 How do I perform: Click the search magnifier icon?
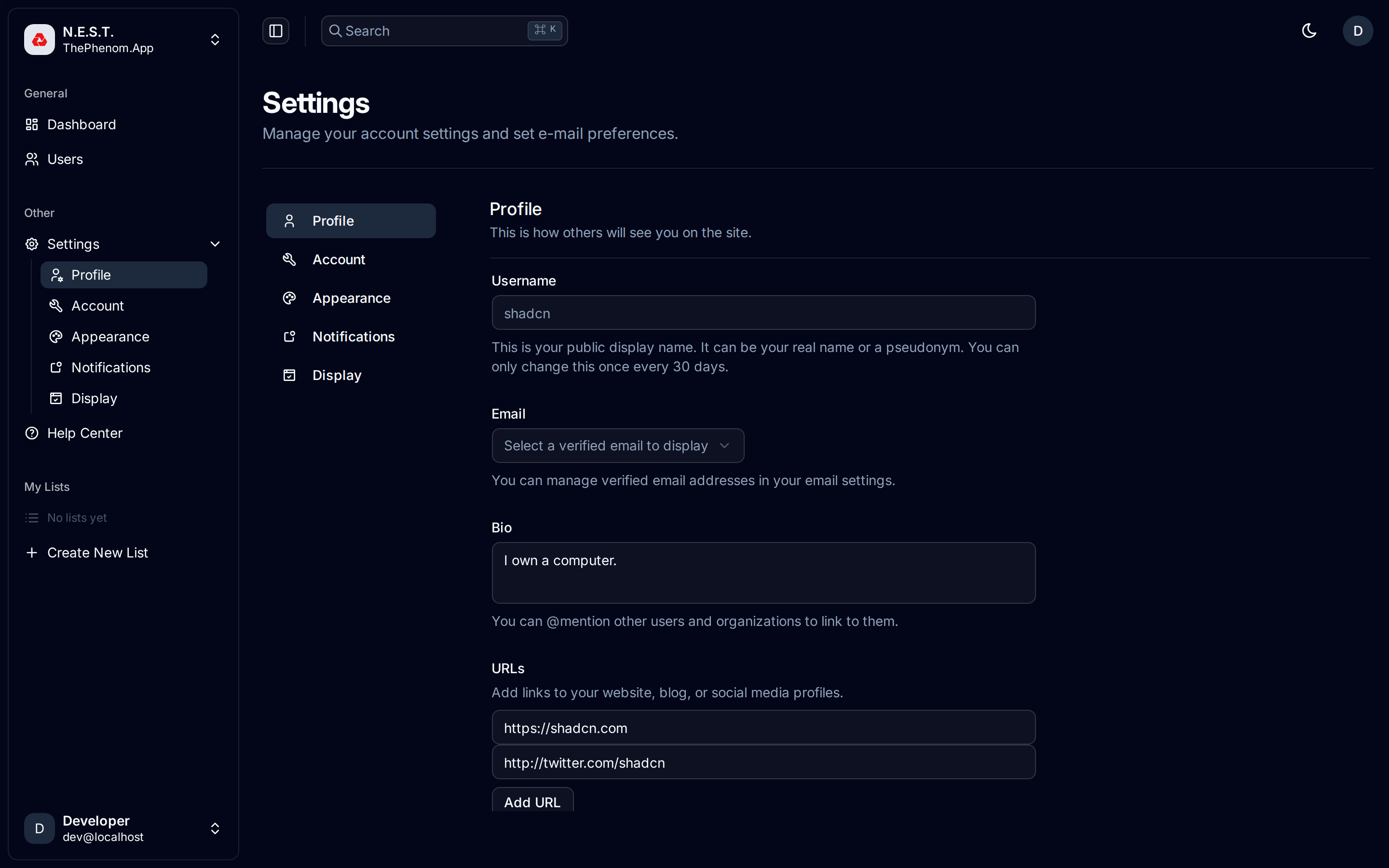(x=336, y=30)
